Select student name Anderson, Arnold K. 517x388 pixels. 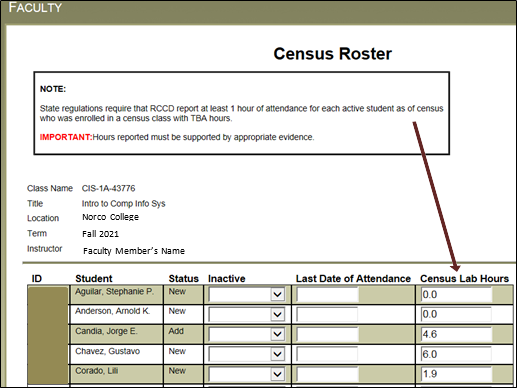tap(113, 311)
